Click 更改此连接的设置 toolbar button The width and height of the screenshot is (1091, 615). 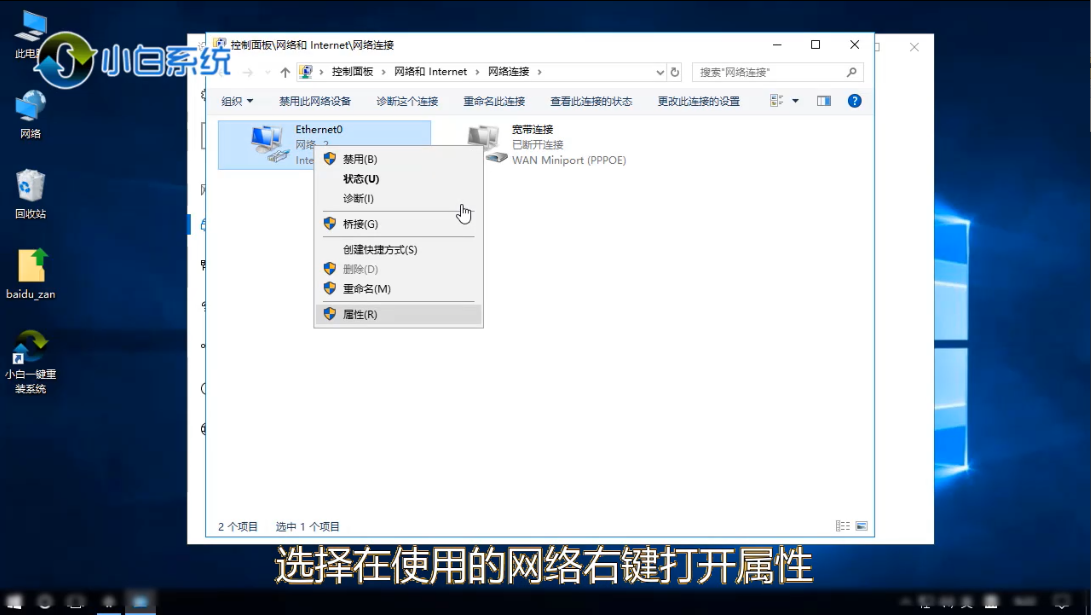pyautogui.click(x=698, y=101)
